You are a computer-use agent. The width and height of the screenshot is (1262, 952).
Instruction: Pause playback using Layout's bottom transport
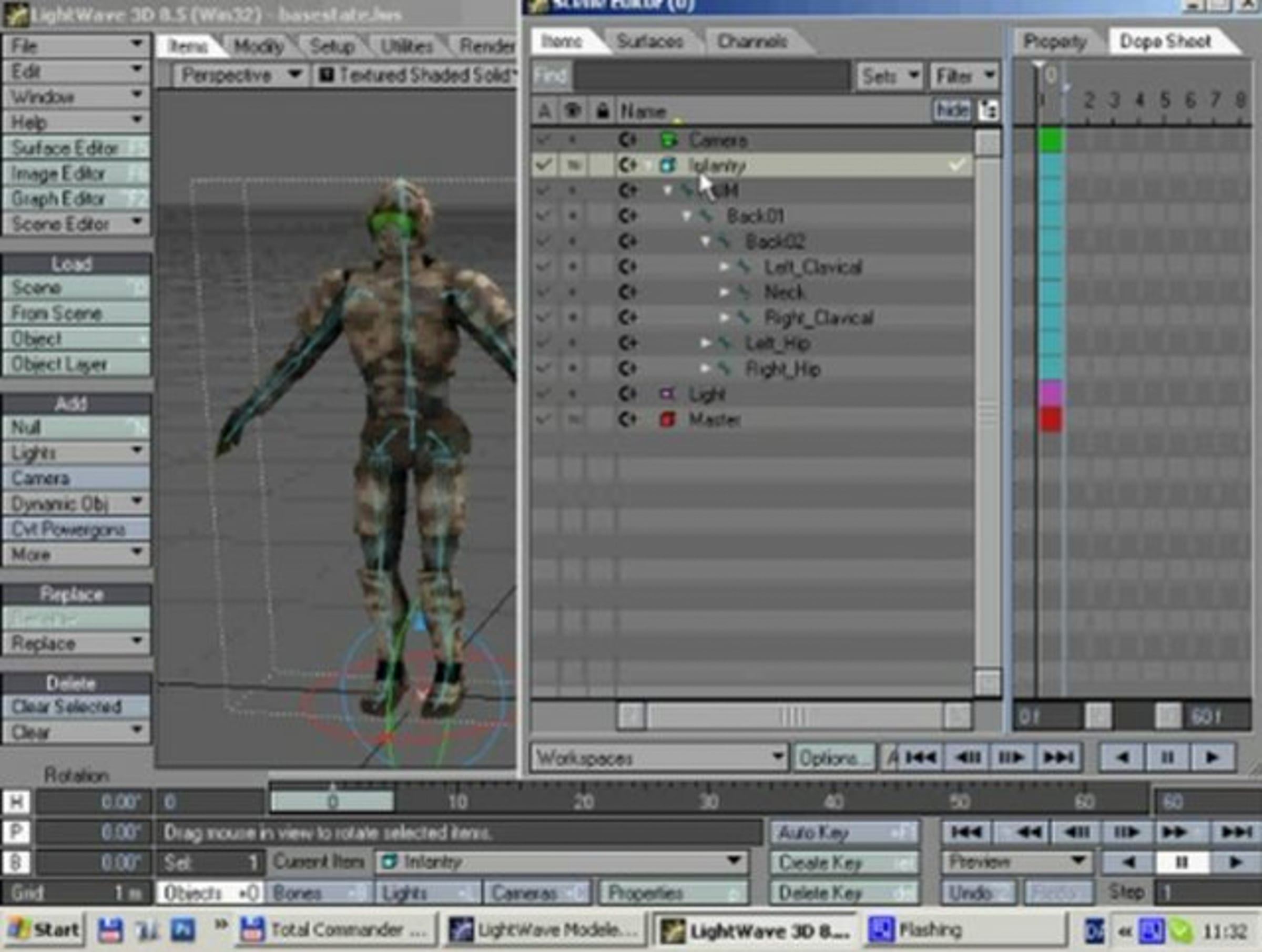(x=1182, y=862)
